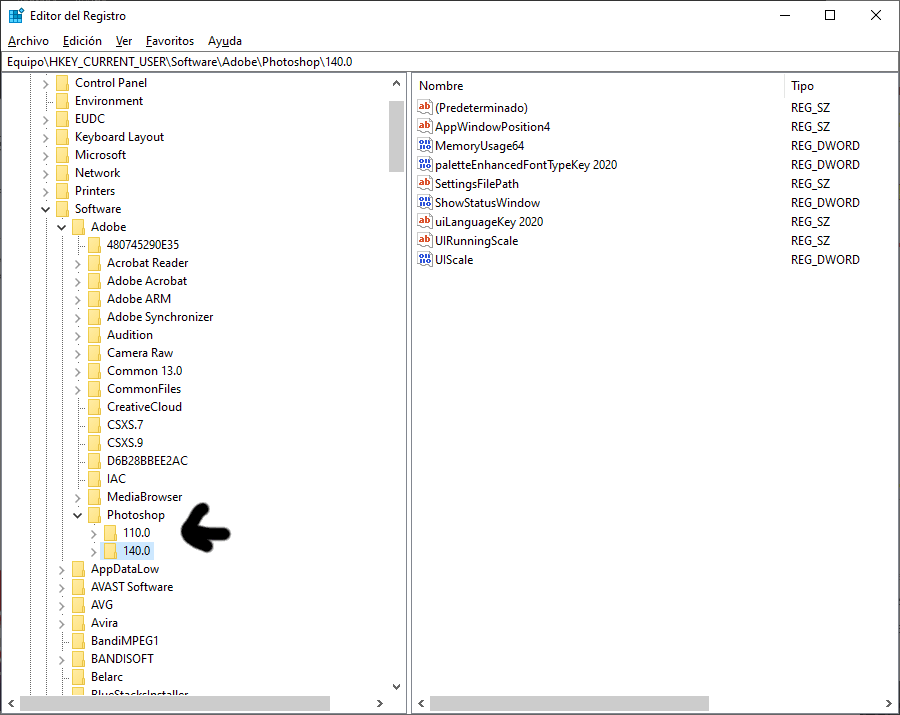
Task: Open the Ver menu
Action: [x=123, y=41]
